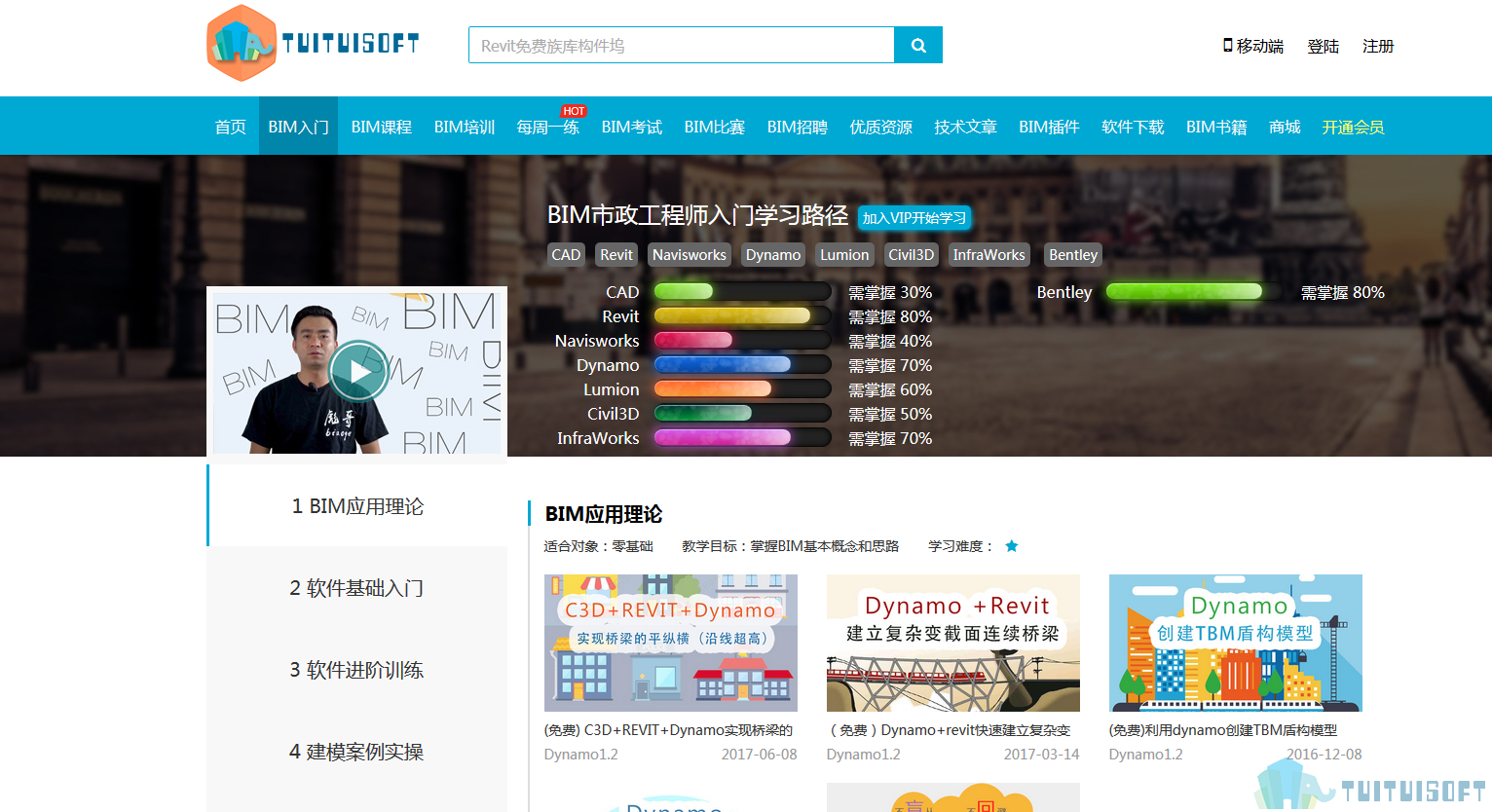The image size is (1492, 812).
Task: Click the Navisworks 40% progress bar
Action: 743,340
